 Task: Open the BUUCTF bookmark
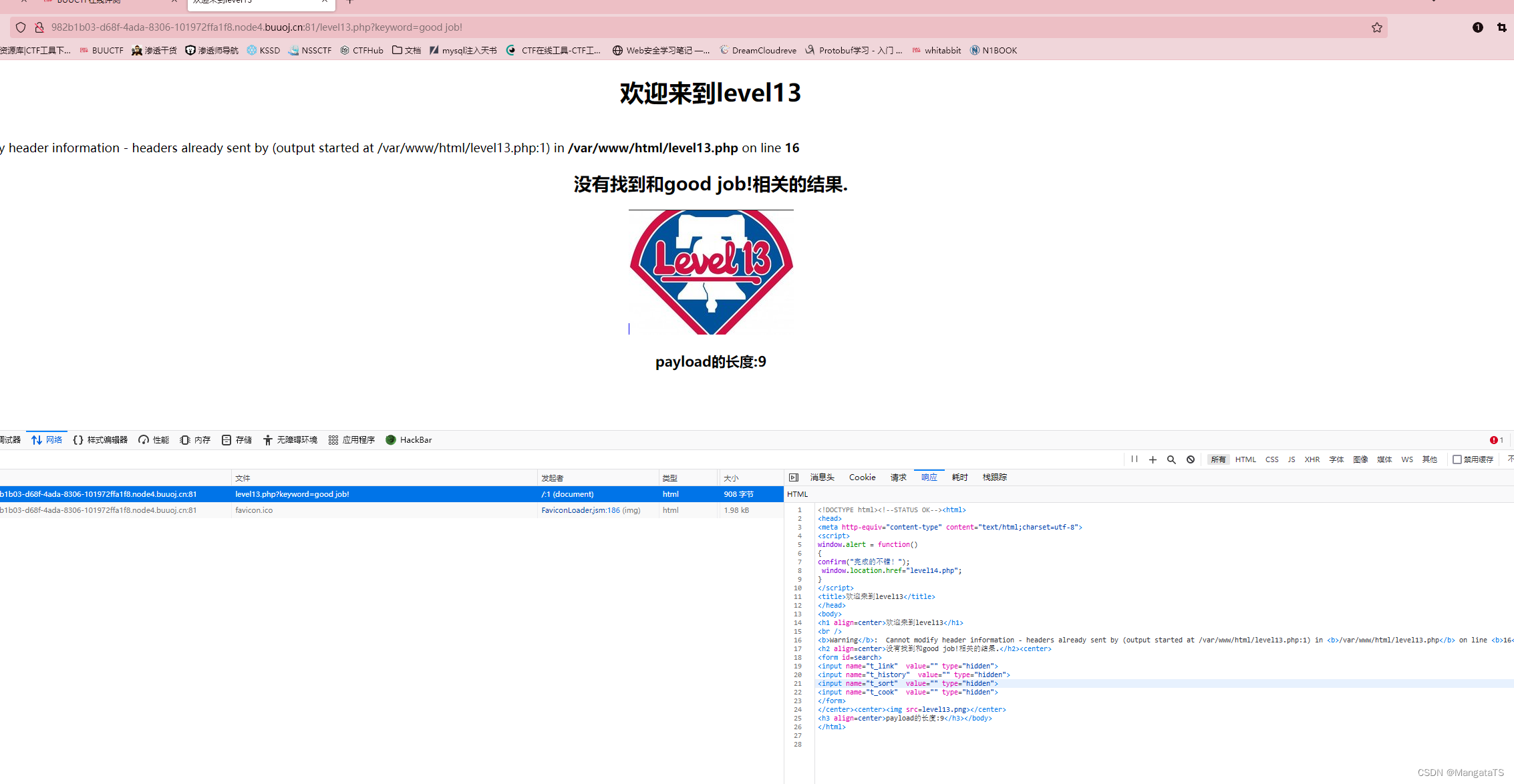[x=102, y=50]
